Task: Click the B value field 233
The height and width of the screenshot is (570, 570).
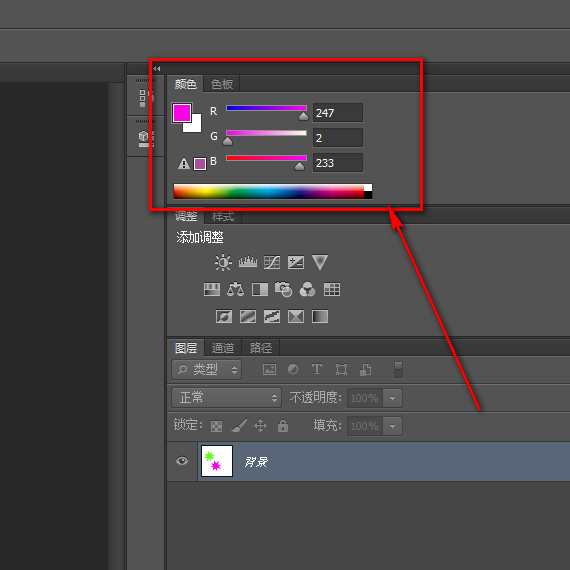Action: pyautogui.click(x=338, y=163)
